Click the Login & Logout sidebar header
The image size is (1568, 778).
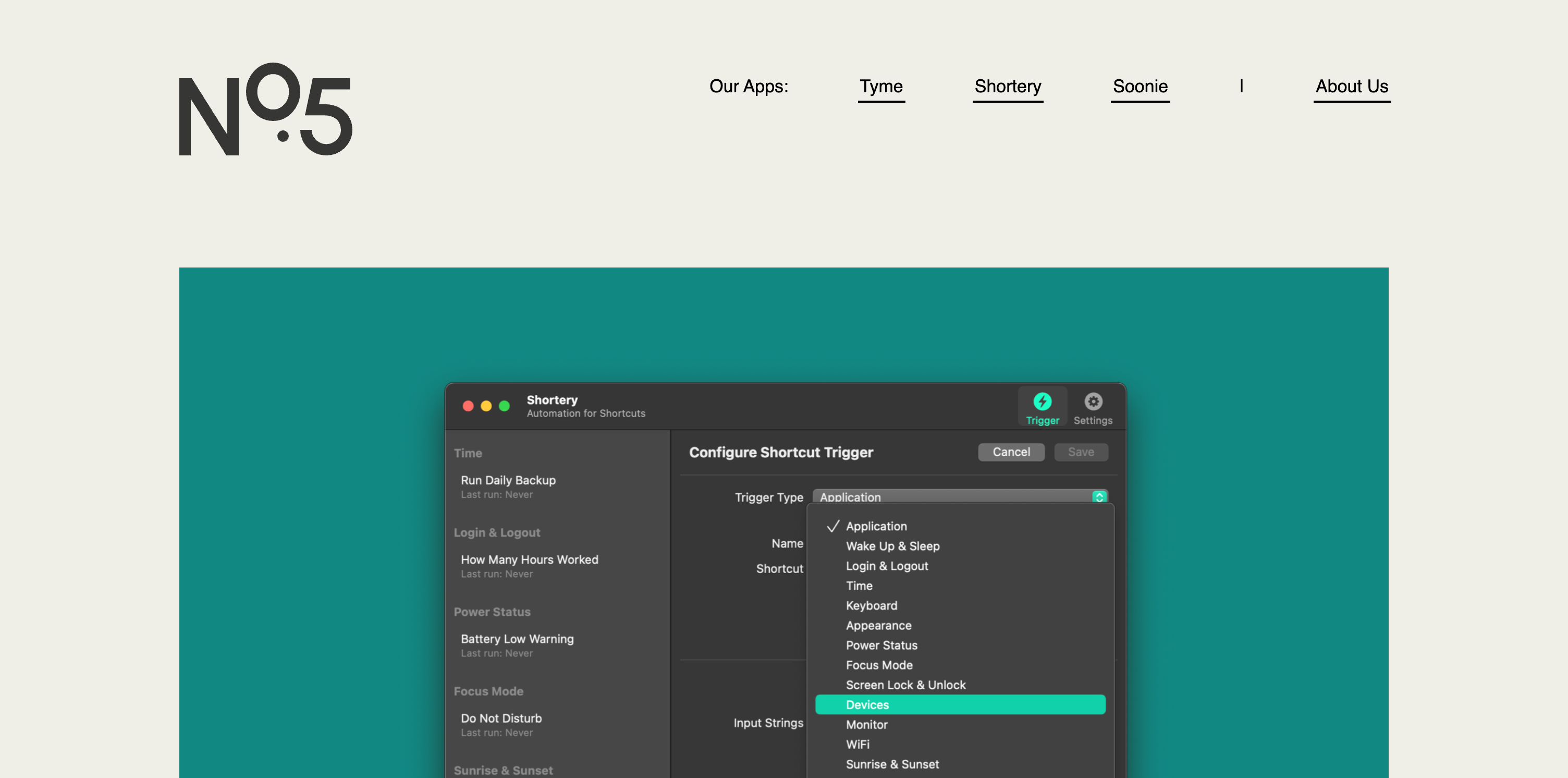(x=497, y=532)
